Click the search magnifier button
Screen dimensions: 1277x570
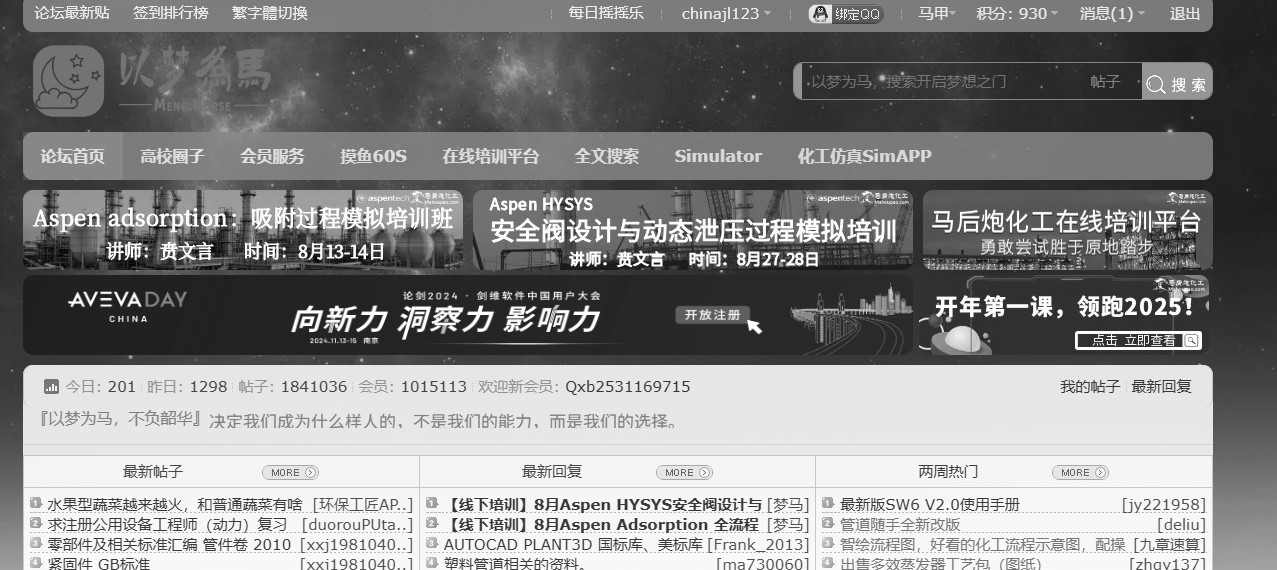pos(1177,84)
